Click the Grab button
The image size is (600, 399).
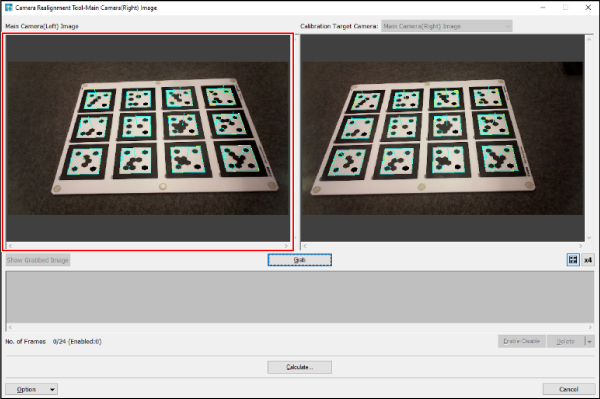coord(300,260)
